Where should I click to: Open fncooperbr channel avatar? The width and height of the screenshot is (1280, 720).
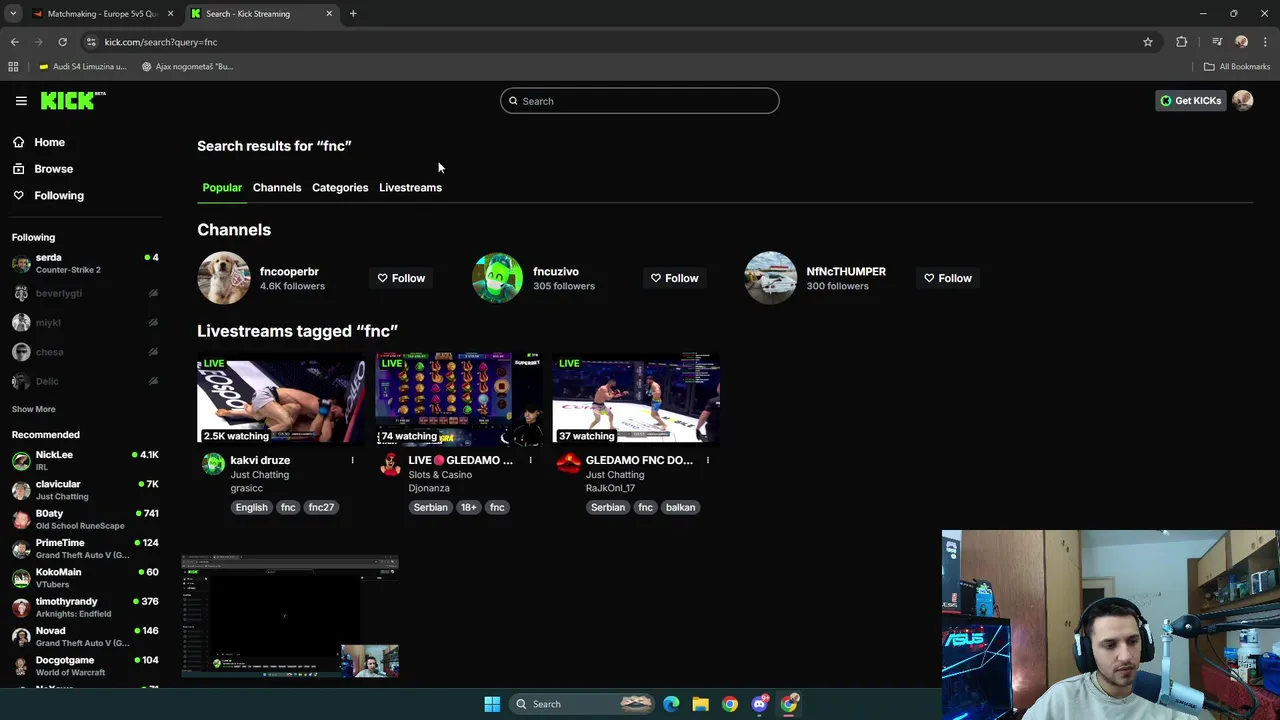[224, 278]
